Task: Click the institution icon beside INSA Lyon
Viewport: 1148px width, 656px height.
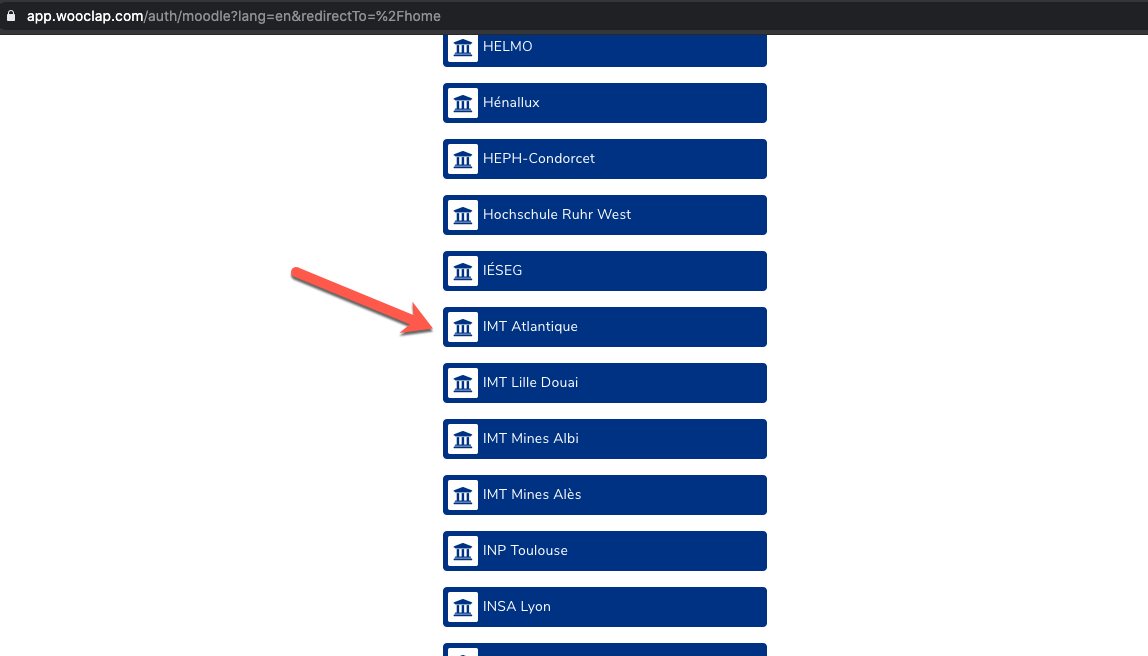Action: coord(463,607)
